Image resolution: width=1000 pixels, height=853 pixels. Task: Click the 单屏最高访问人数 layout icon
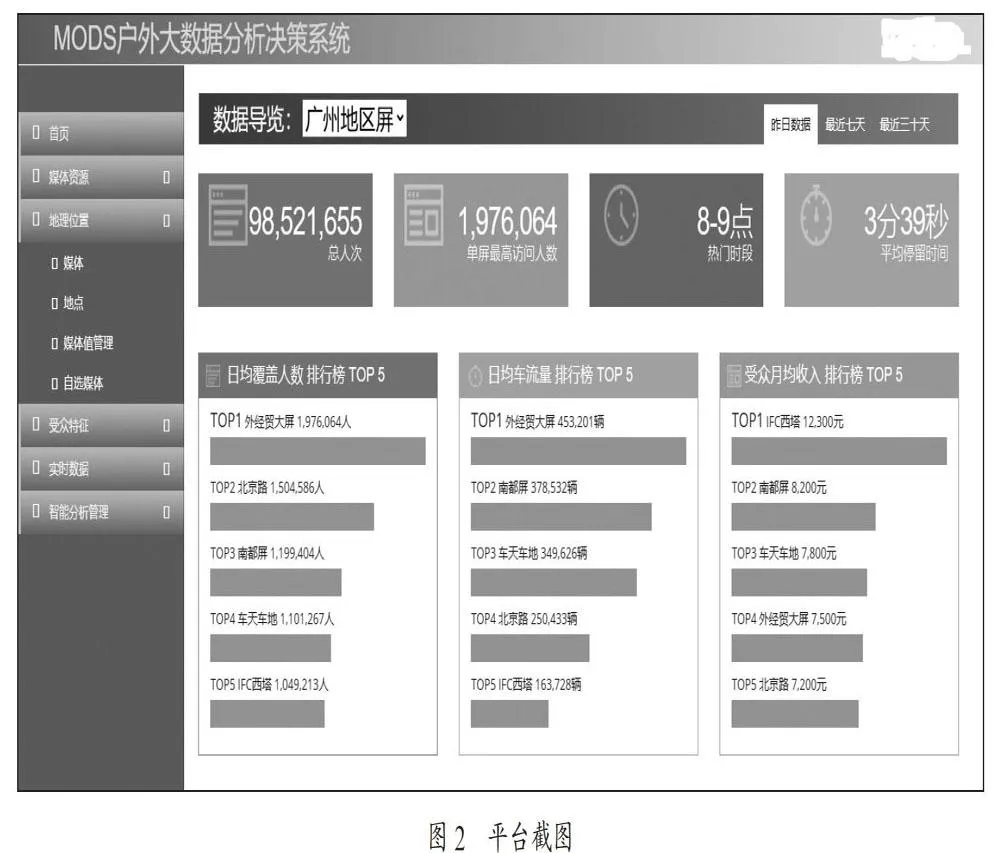click(424, 215)
